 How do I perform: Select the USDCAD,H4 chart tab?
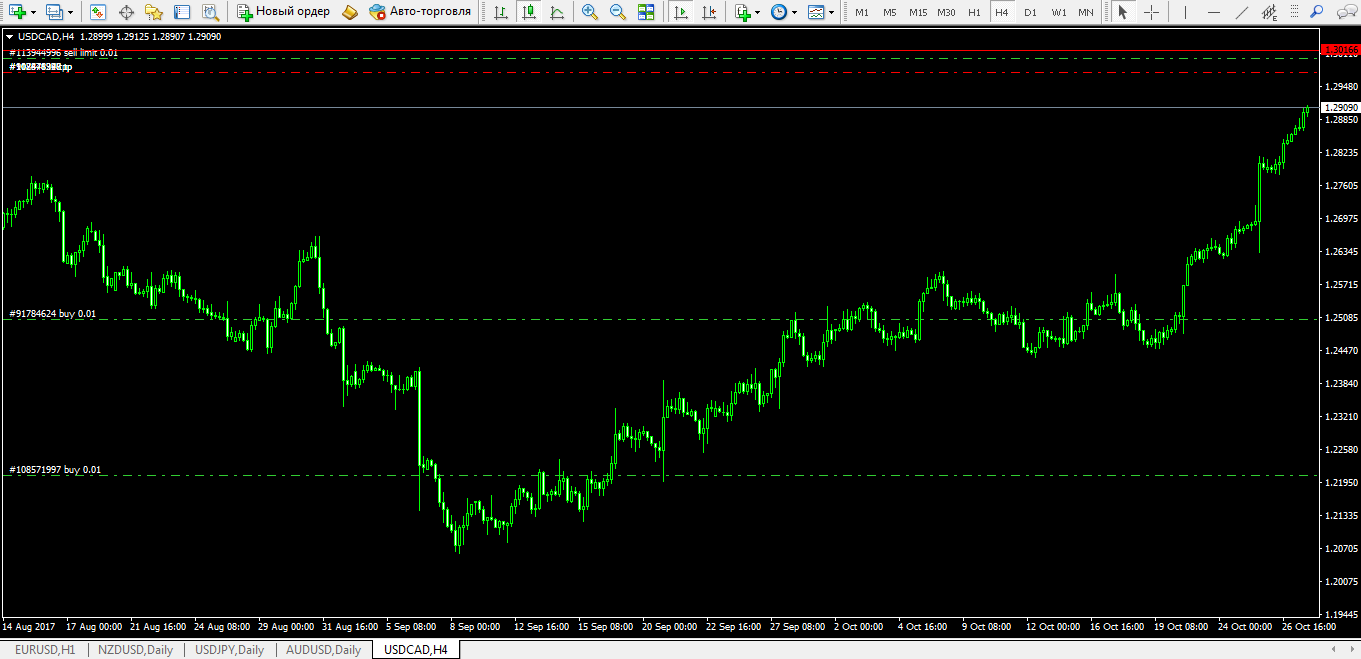coord(415,650)
